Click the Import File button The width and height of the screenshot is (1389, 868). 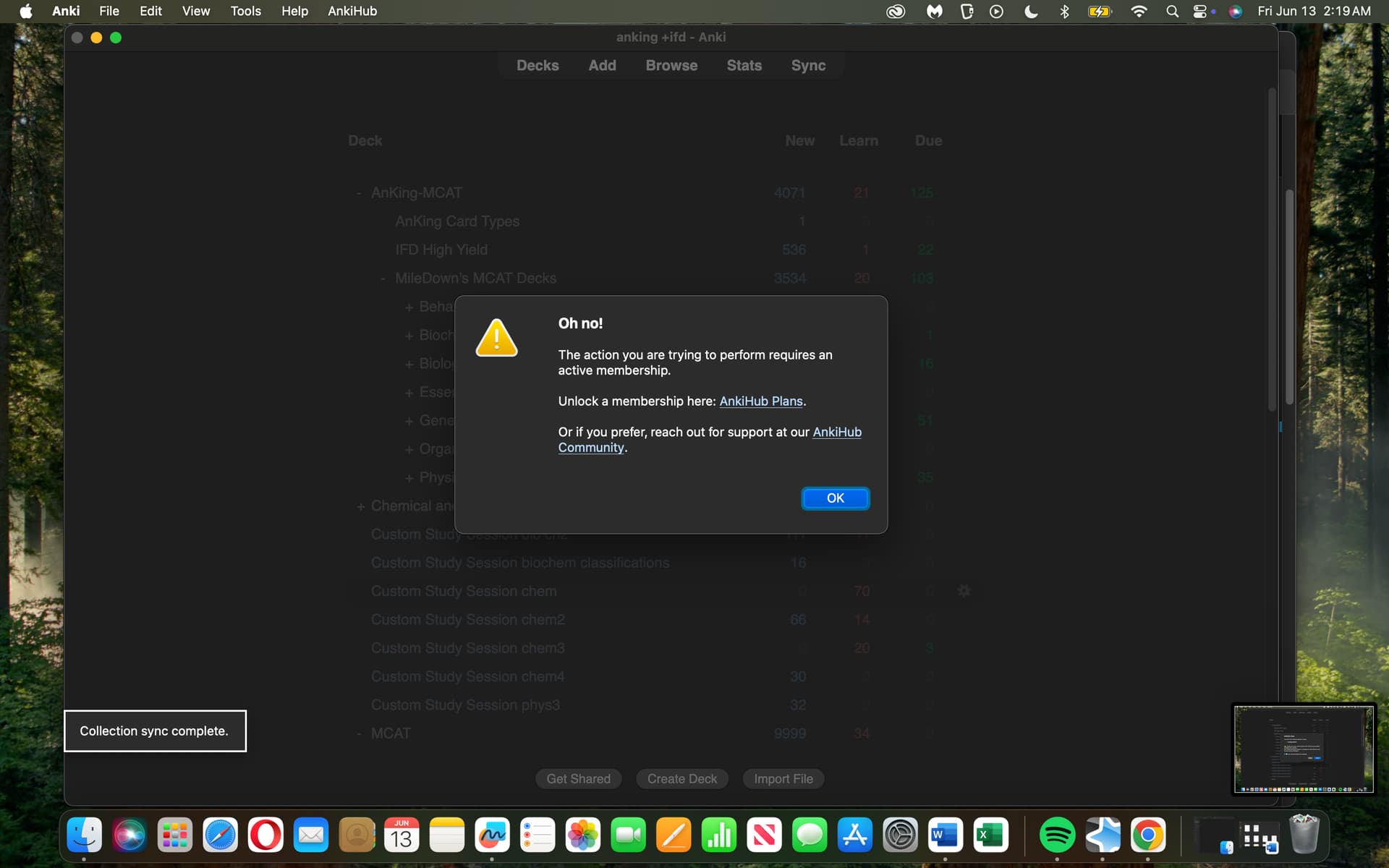click(783, 779)
